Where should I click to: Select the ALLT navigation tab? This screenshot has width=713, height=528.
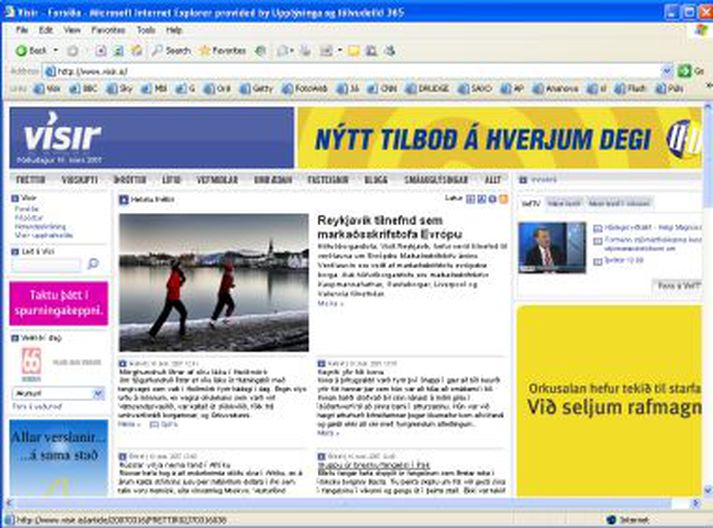point(492,180)
